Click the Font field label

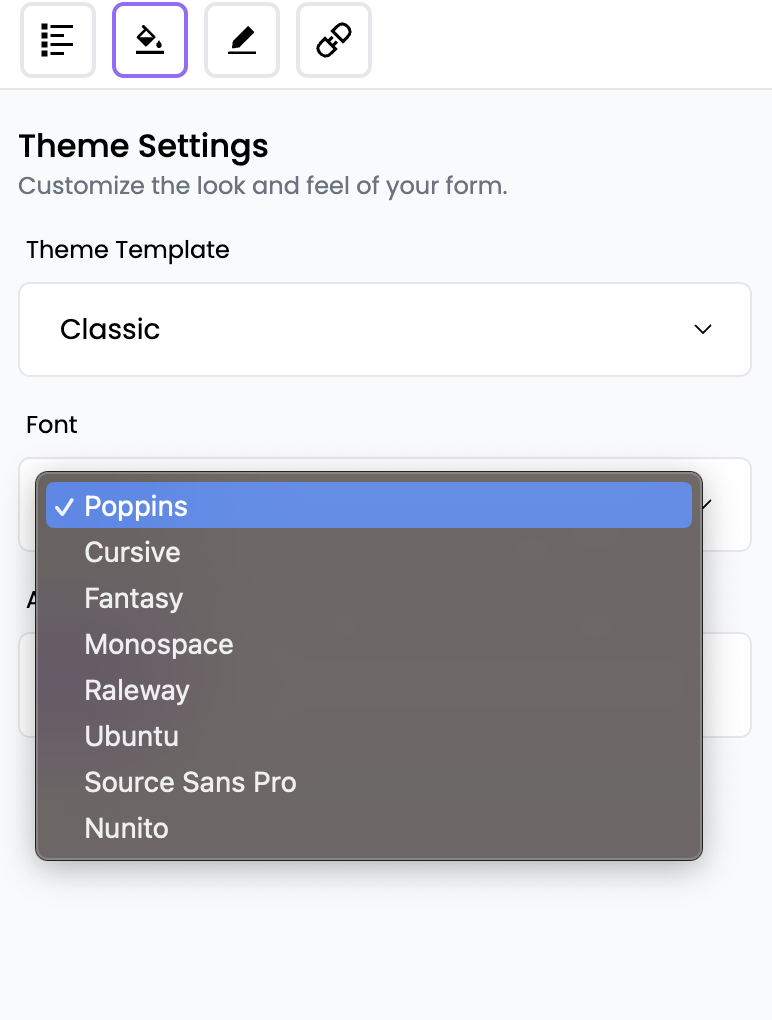pyautogui.click(x=52, y=424)
